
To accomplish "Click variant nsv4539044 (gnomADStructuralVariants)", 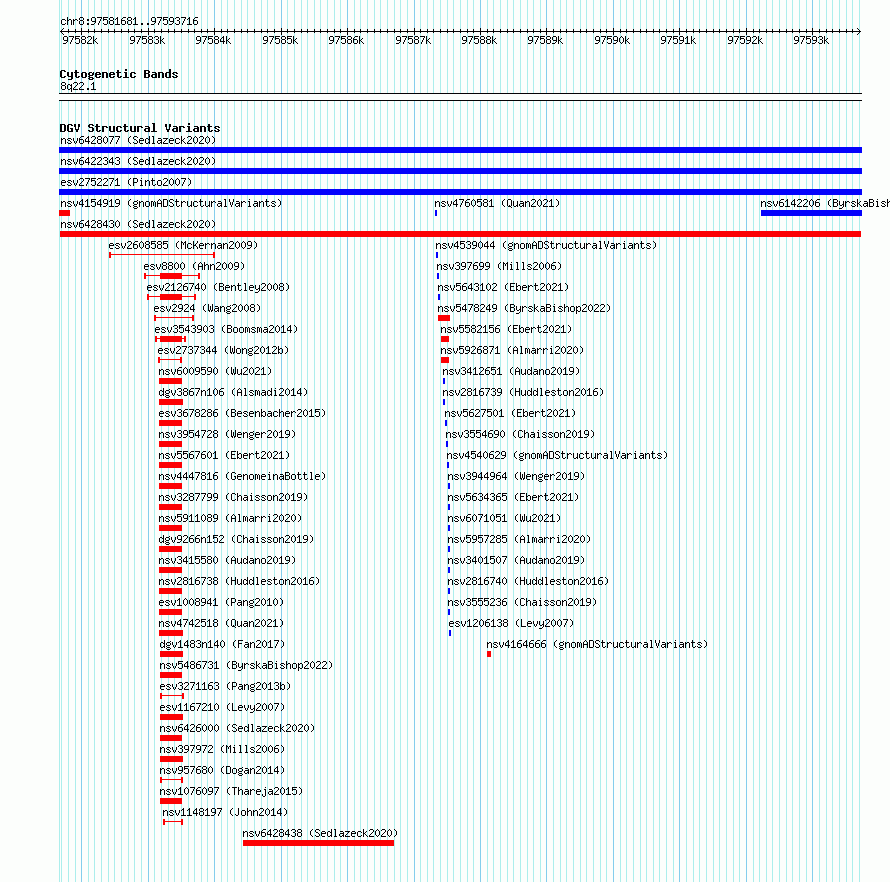I will click(546, 245).
